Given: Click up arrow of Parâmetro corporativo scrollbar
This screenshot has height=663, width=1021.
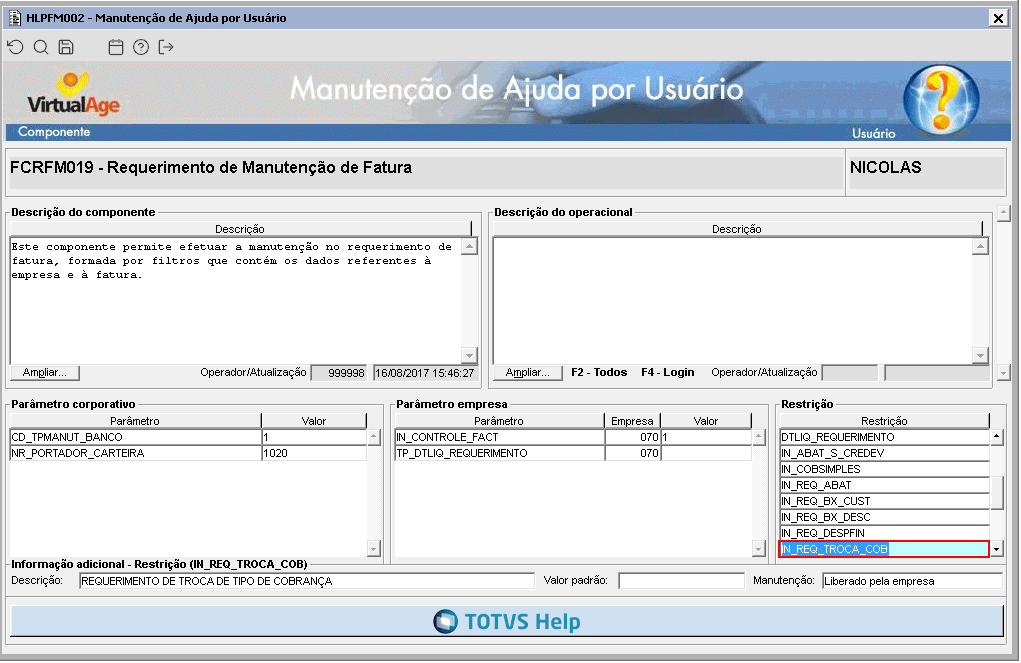Looking at the screenshot, I should click(x=374, y=437).
